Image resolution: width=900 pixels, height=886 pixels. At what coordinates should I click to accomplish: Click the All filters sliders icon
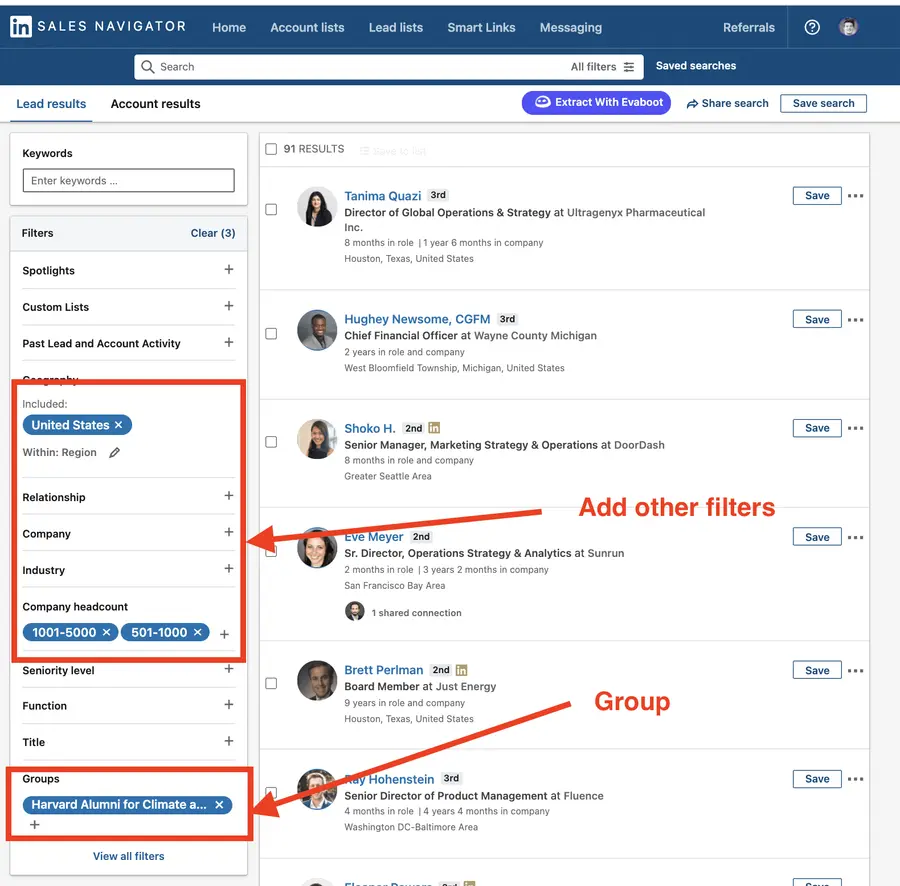pos(629,67)
